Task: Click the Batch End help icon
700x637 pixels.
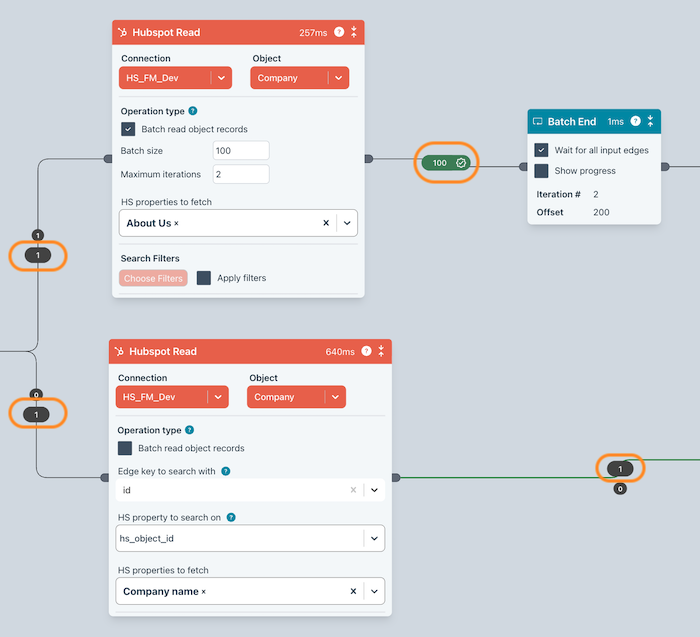Action: click(635, 122)
